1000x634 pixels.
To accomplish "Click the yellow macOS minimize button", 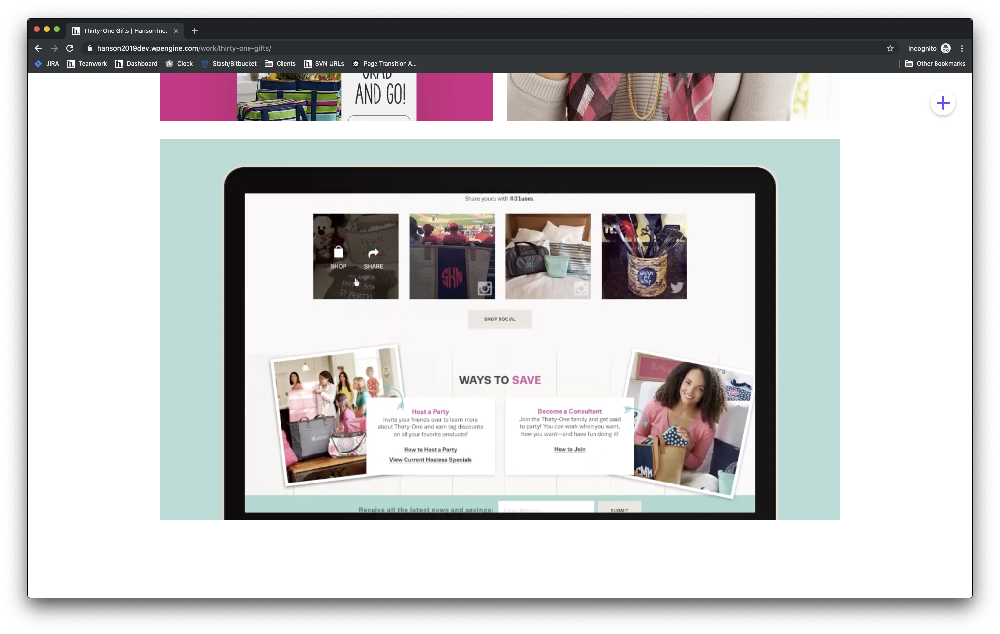I will pyautogui.click(x=47, y=29).
